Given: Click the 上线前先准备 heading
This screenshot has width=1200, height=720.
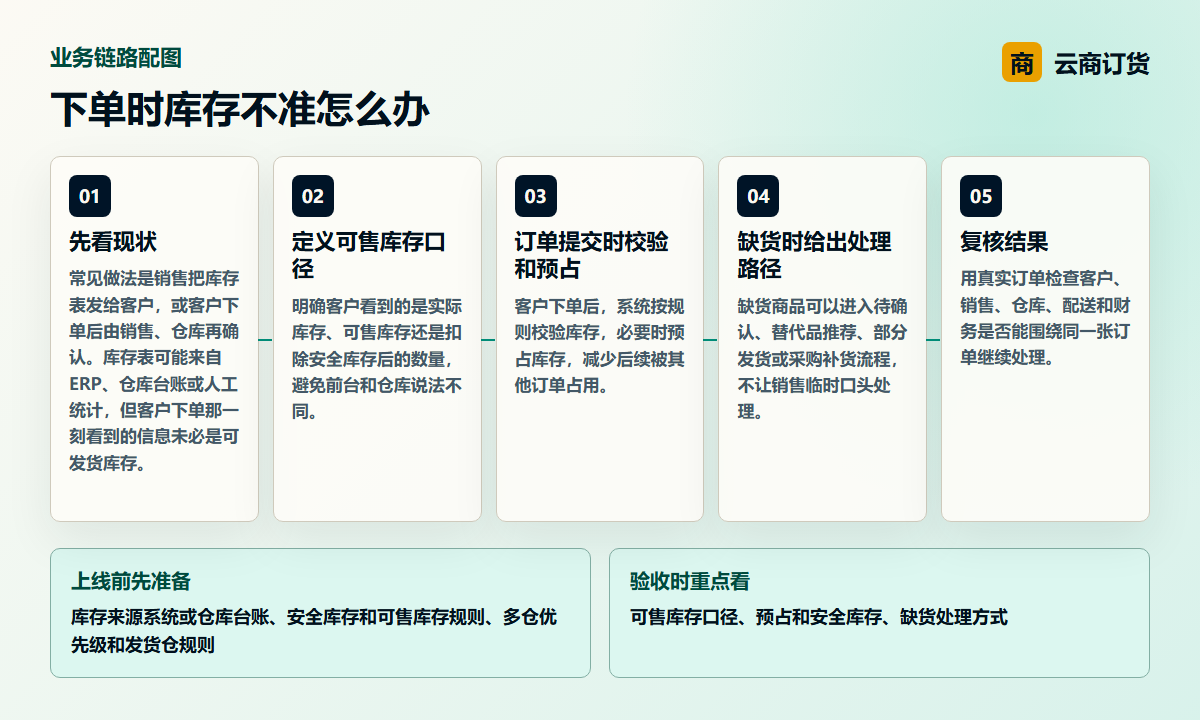Looking at the screenshot, I should (x=131, y=582).
